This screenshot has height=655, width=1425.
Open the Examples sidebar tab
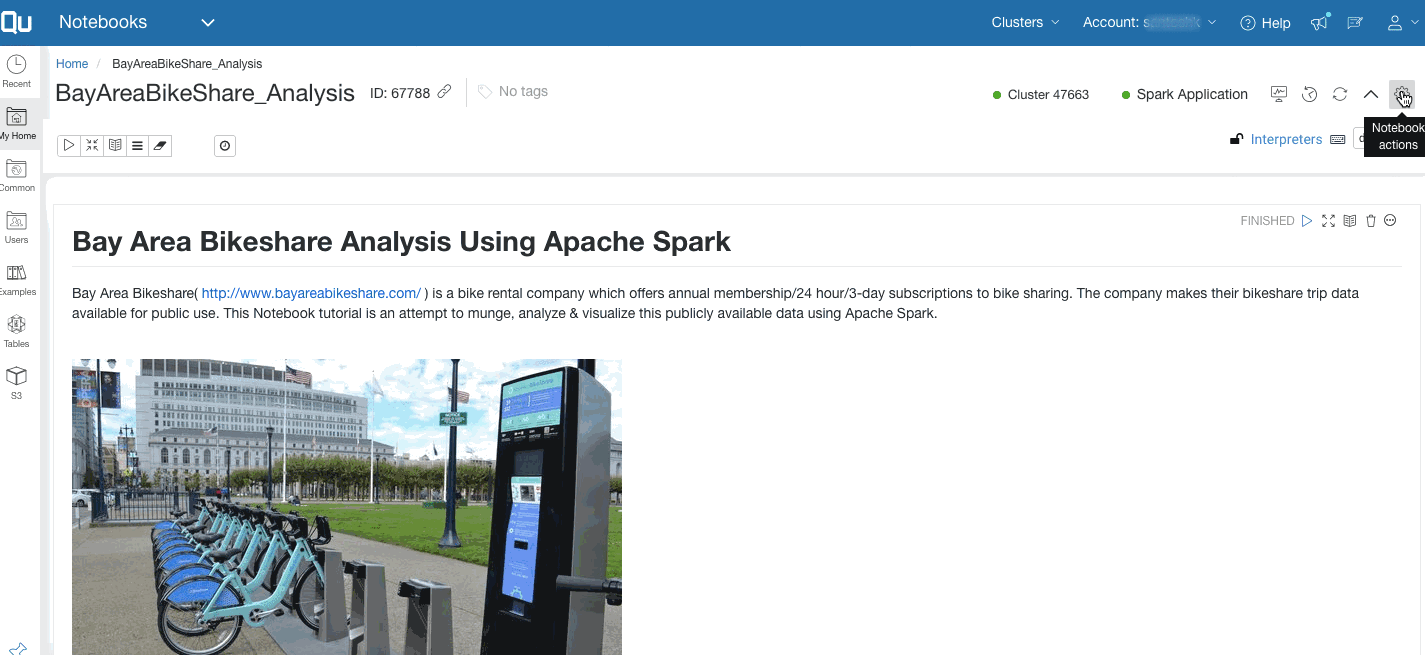[x=17, y=280]
